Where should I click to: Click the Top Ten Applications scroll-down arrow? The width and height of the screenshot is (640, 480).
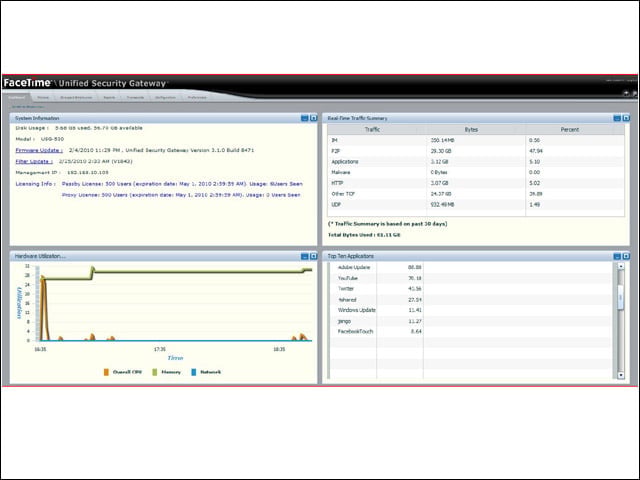pyautogui.click(x=621, y=375)
